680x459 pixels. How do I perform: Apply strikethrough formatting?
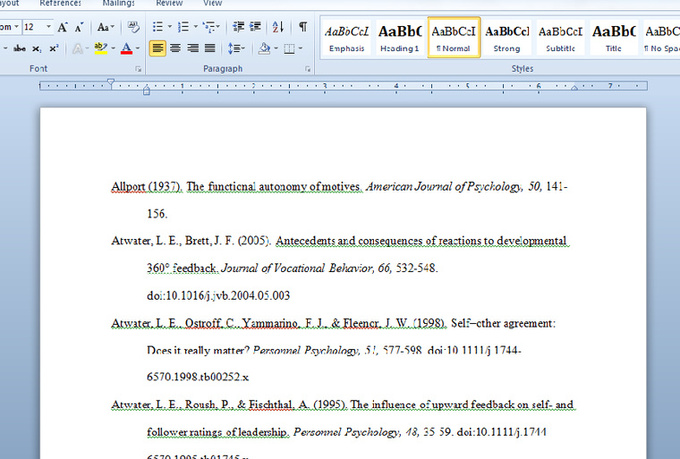(x=20, y=48)
